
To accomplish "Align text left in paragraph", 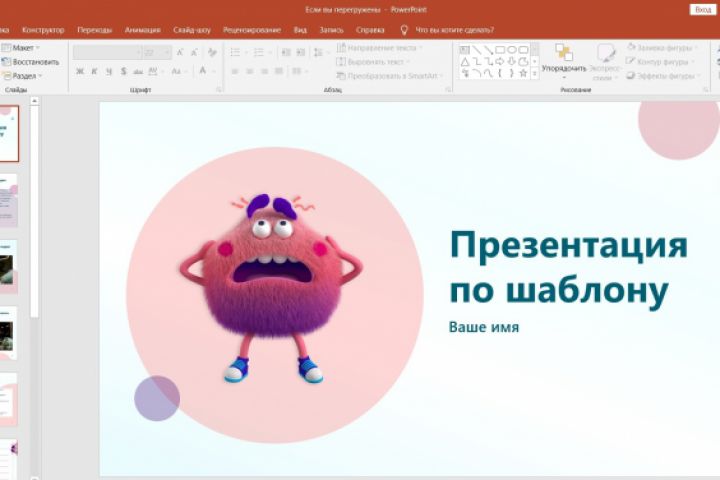I will coord(235,71).
